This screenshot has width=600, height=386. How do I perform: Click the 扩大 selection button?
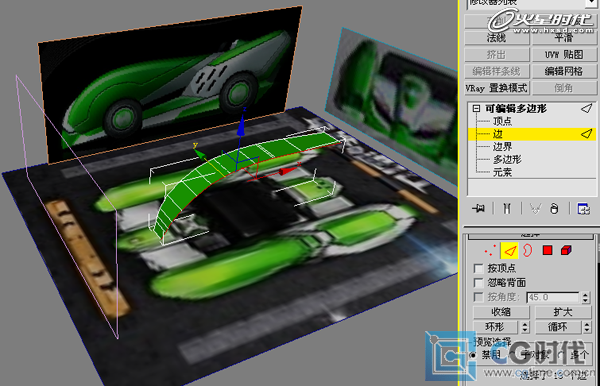pos(563,312)
